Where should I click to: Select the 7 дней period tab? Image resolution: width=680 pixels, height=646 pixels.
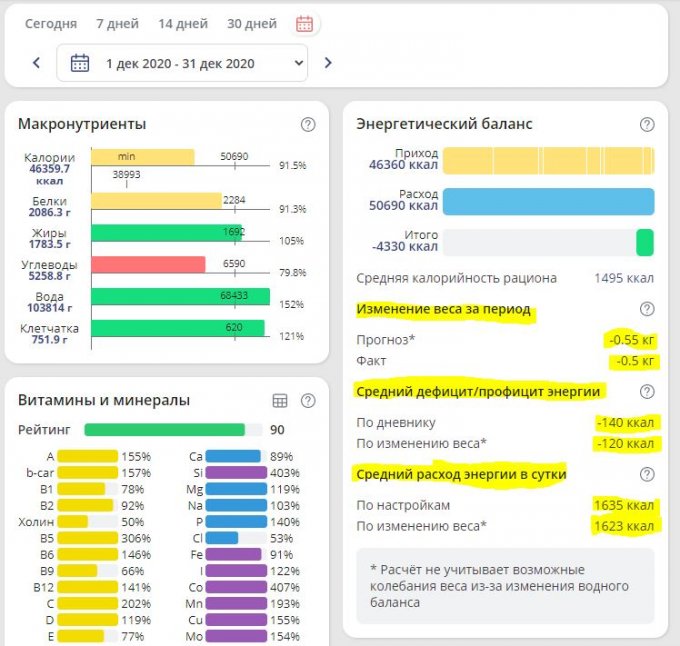[116, 24]
